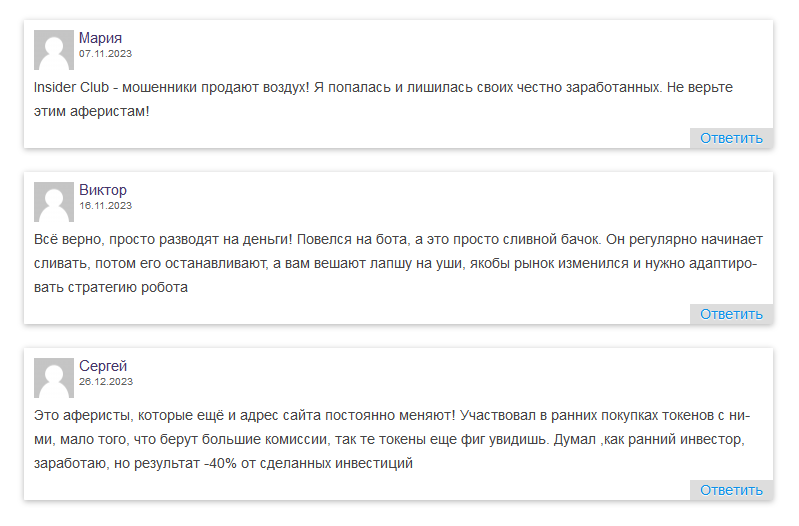The image size is (799, 526).
Task: Click Мария's avatar placeholder image
Action: [x=54, y=50]
